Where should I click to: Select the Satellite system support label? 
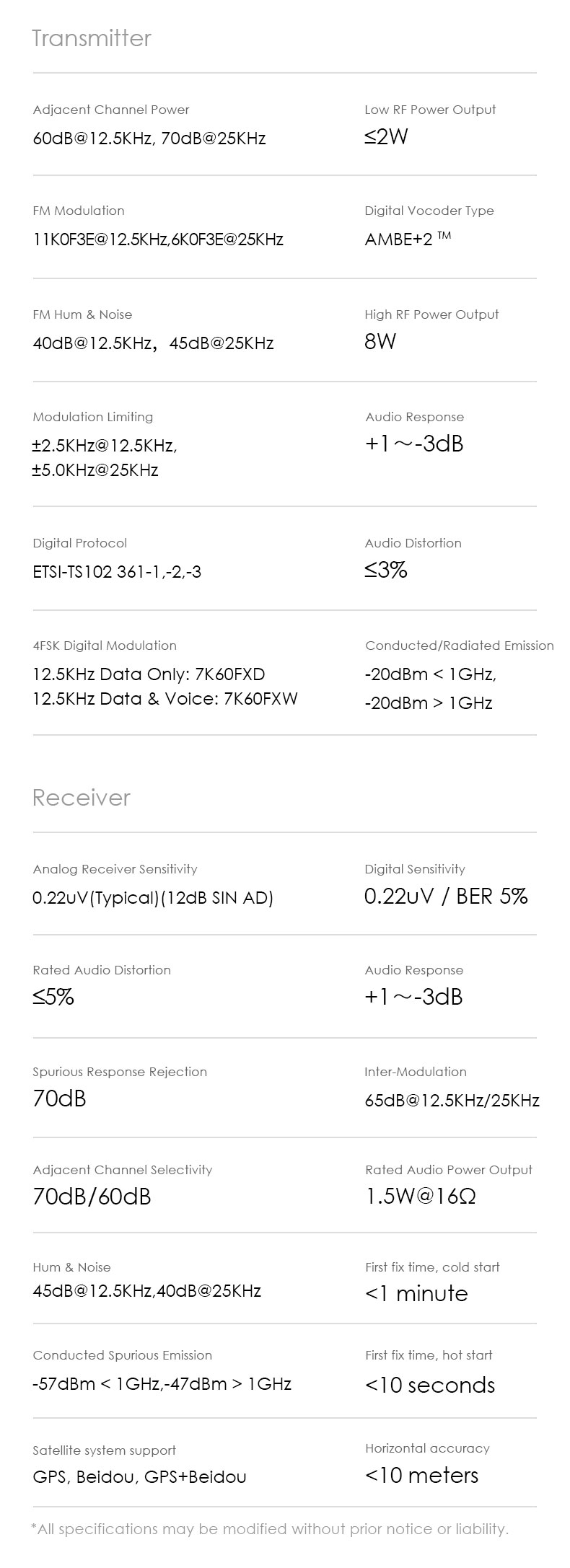(x=104, y=1450)
